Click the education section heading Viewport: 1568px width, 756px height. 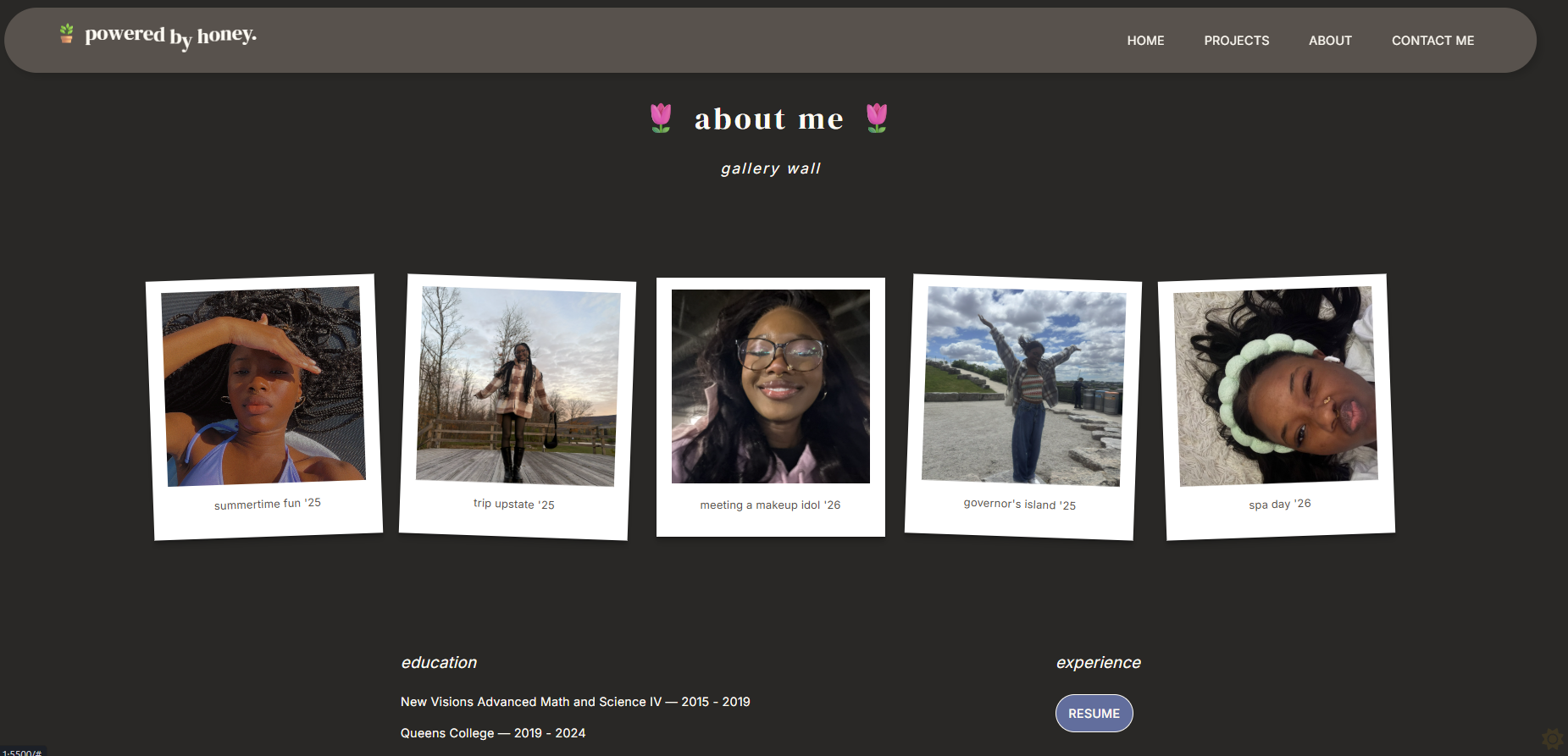439,663
